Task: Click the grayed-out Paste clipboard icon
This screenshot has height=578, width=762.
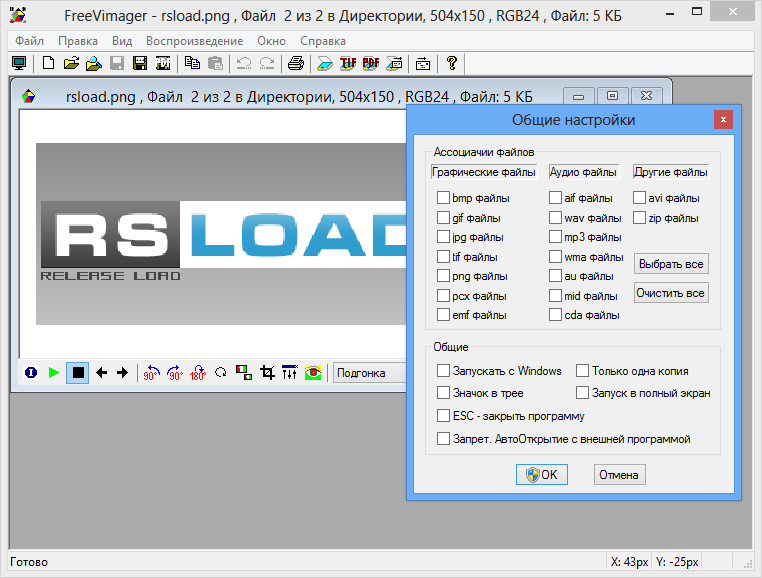Action: (215, 63)
